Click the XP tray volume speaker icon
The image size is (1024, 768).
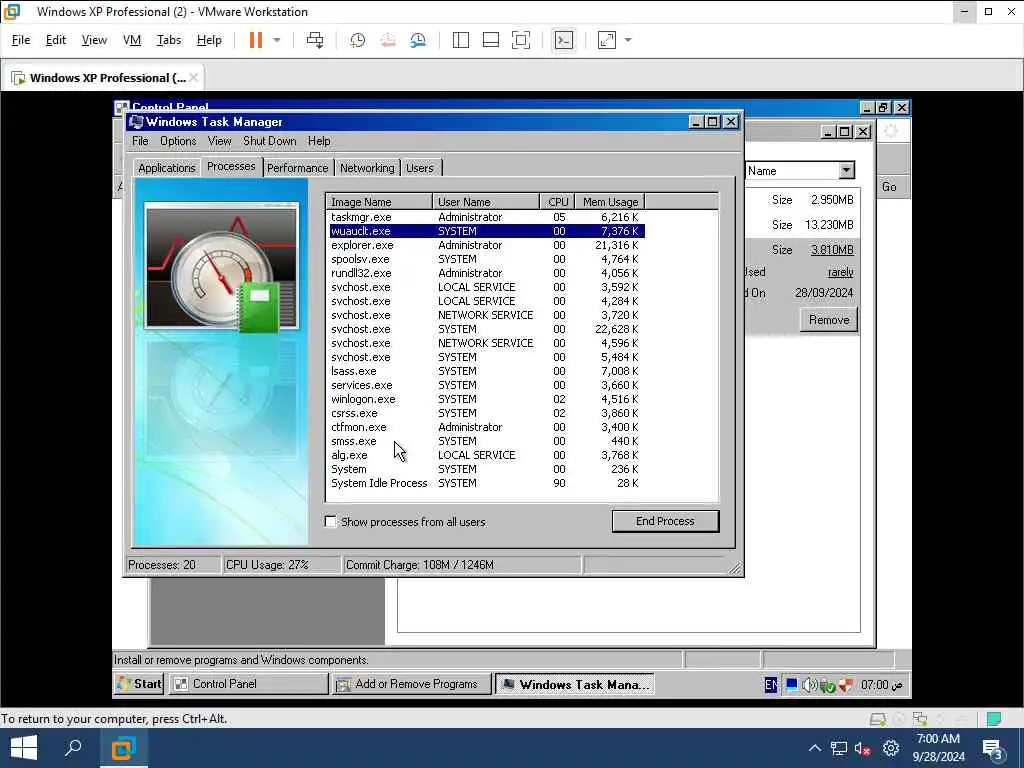click(x=809, y=684)
